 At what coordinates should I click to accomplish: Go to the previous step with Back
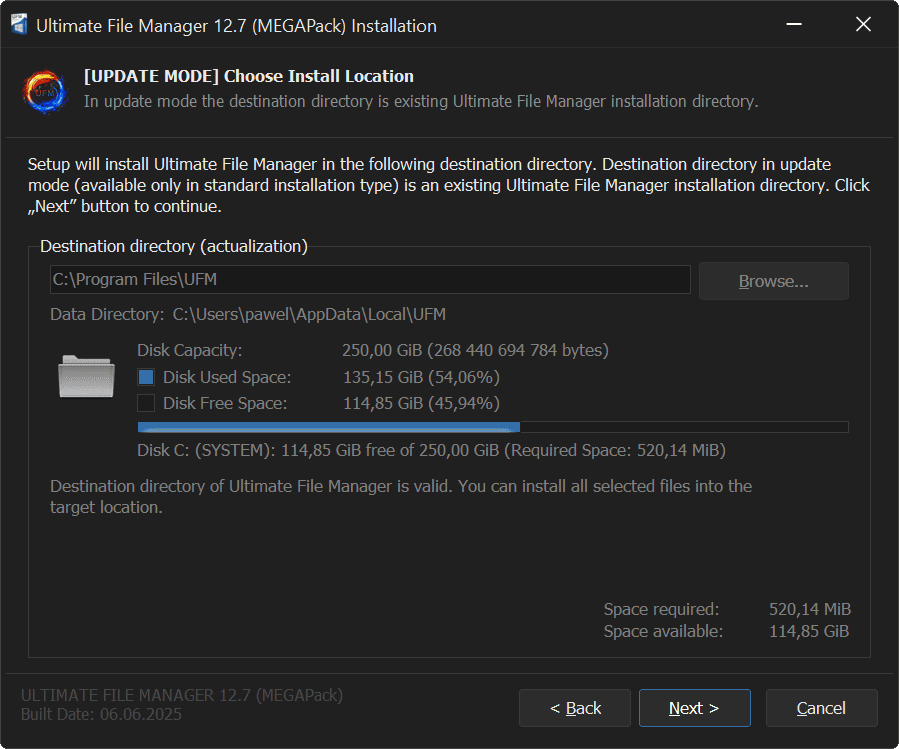(x=575, y=708)
